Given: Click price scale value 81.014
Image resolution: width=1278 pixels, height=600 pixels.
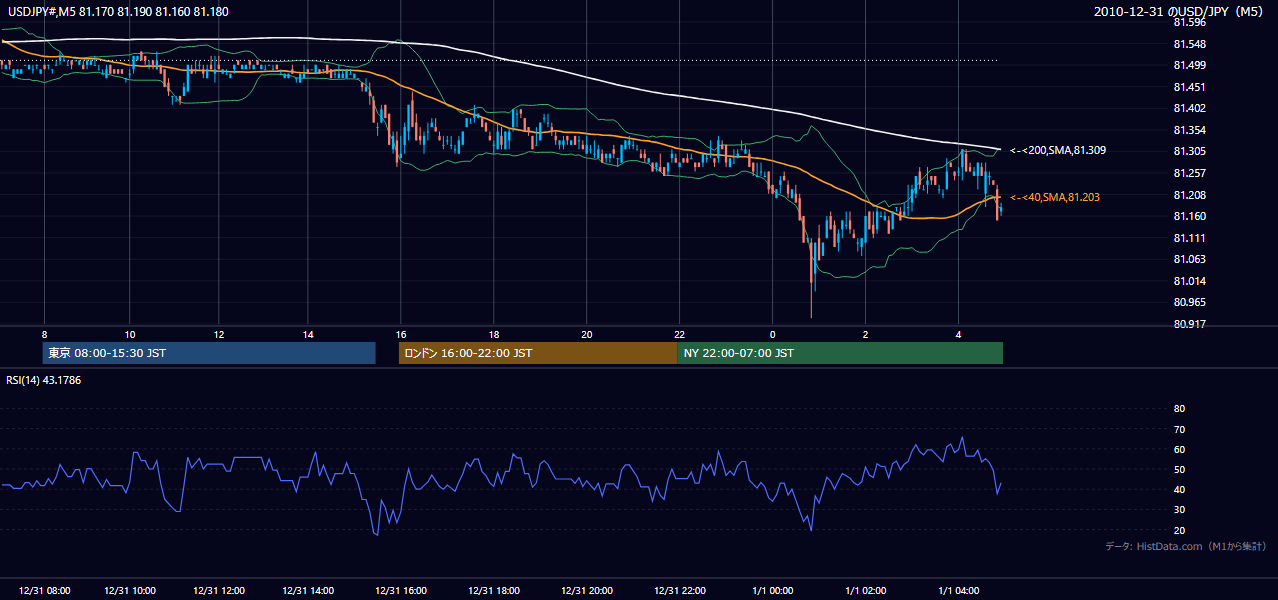Looking at the screenshot, I should point(1188,281).
